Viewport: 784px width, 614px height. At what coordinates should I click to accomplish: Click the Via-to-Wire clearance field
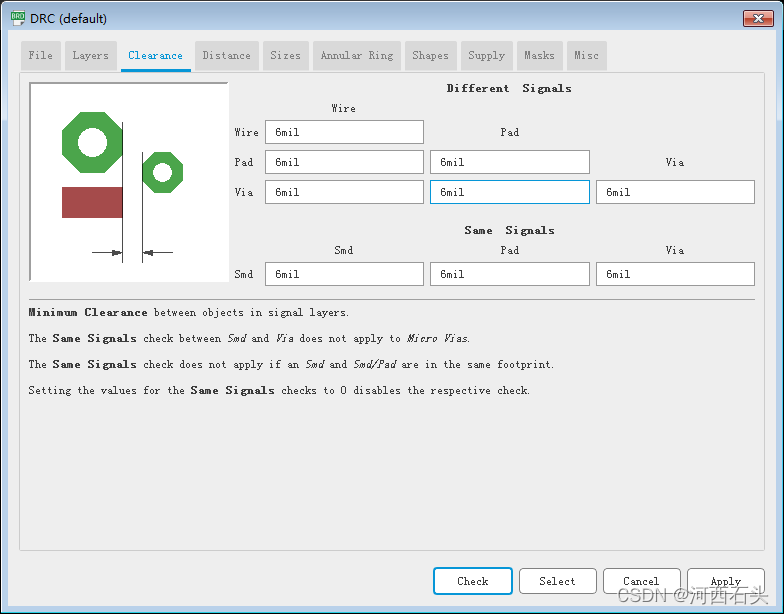344,192
